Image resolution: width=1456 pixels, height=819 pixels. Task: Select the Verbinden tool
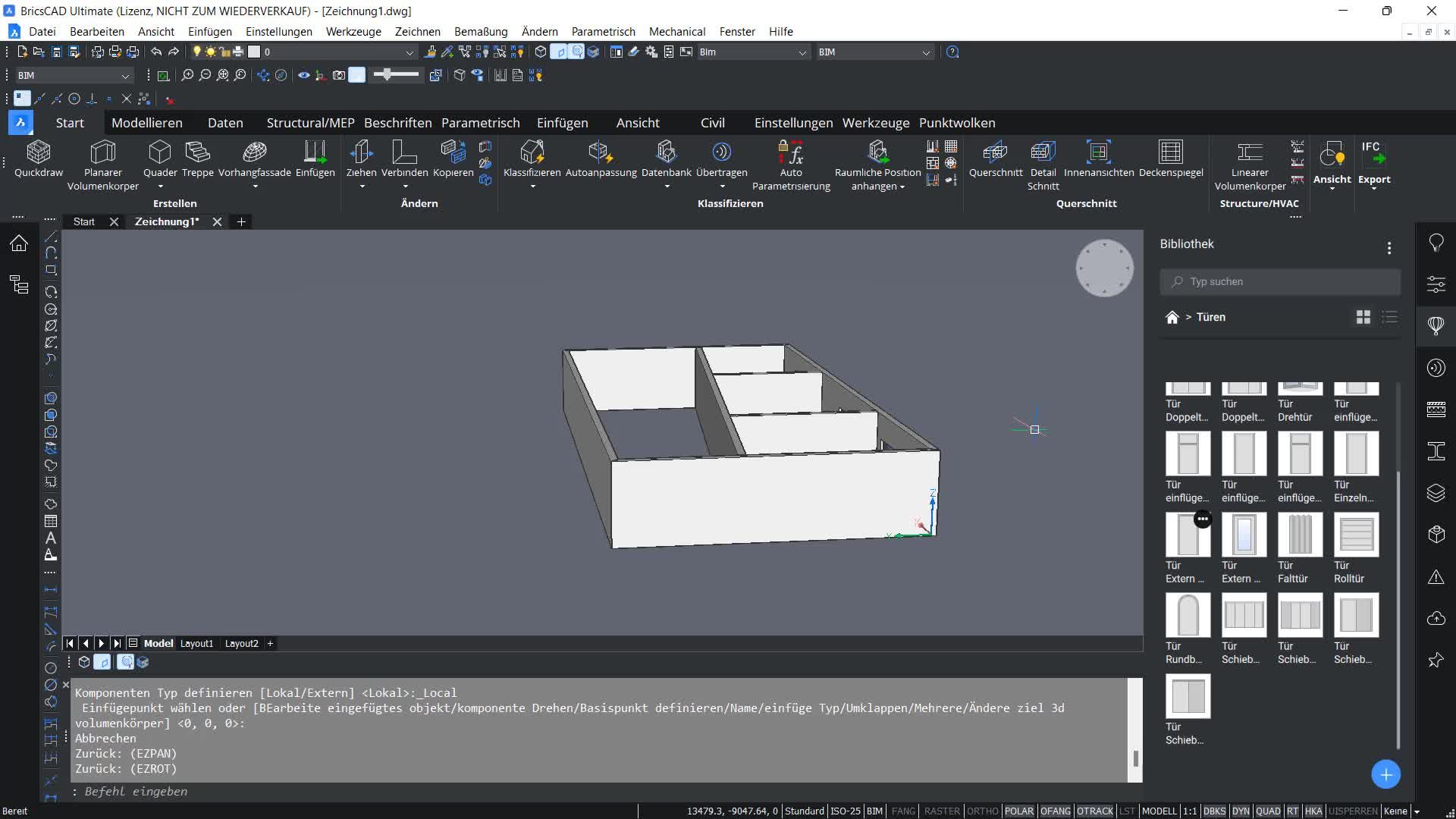(404, 159)
